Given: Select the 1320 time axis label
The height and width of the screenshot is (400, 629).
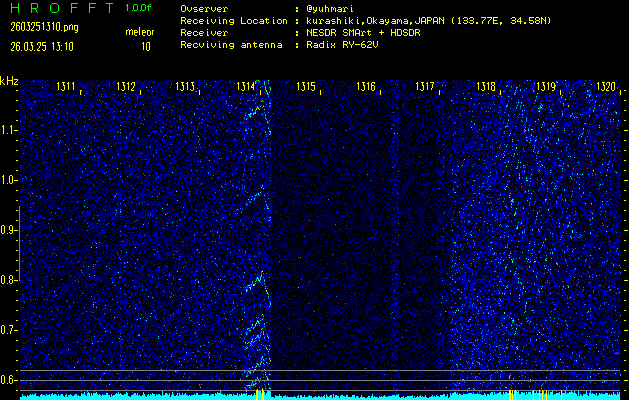Looking at the screenshot, I should click(606, 86).
